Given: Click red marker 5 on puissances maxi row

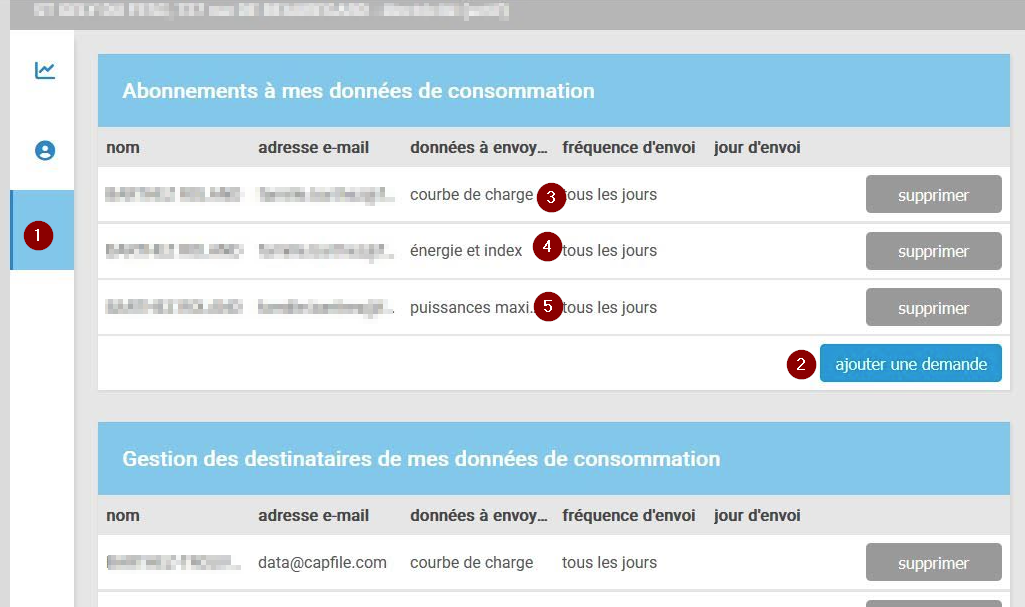Looking at the screenshot, I should (547, 306).
